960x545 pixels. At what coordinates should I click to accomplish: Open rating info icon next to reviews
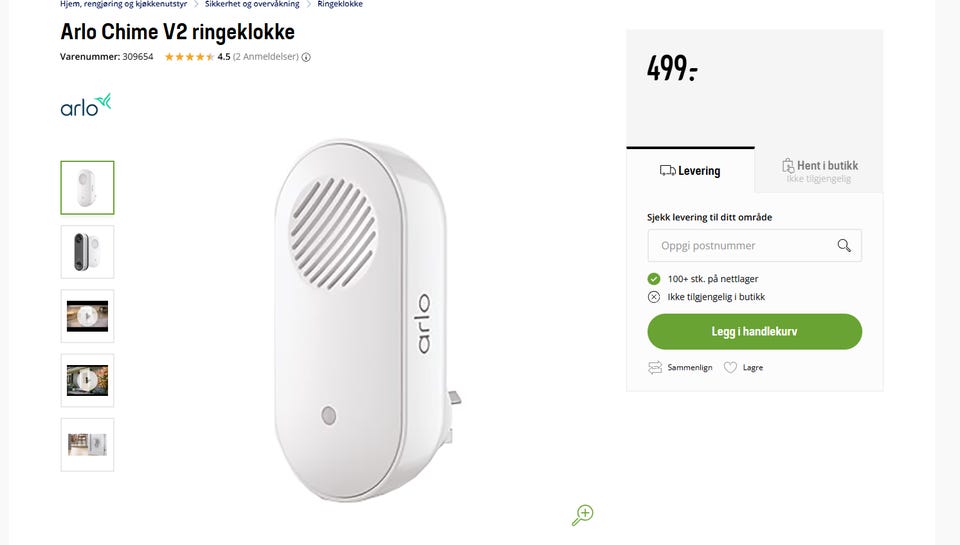306,57
